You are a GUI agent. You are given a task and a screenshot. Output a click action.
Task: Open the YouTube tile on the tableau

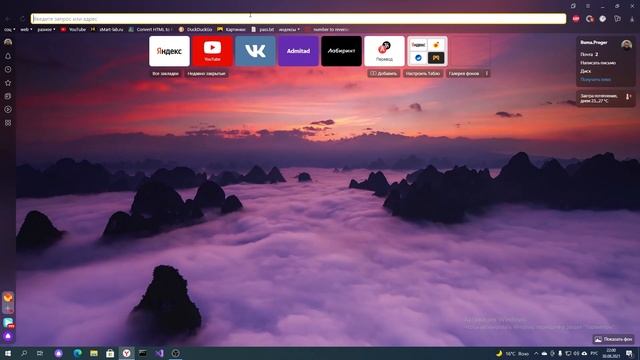point(212,51)
